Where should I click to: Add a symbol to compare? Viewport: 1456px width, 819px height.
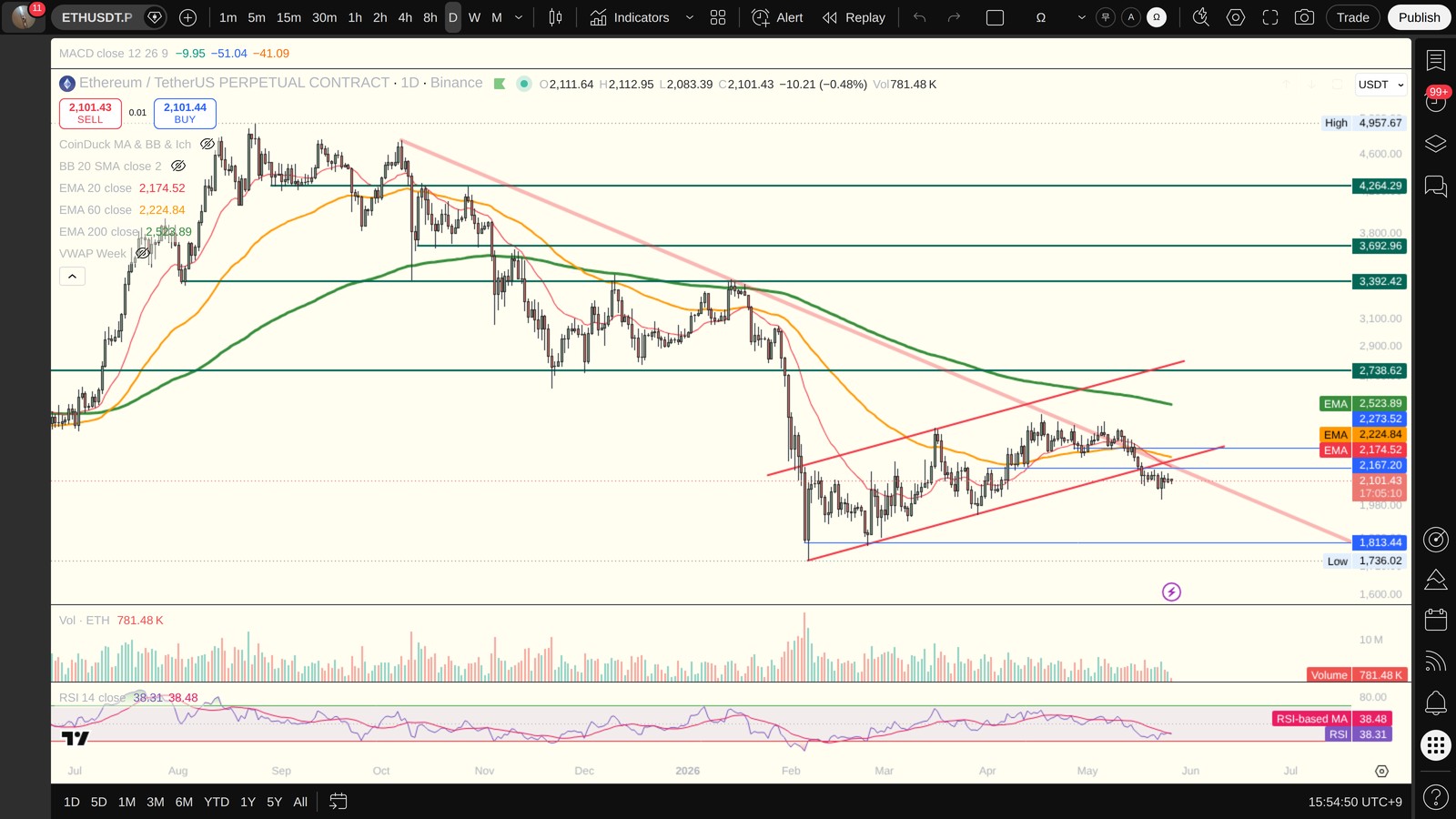pos(187,17)
